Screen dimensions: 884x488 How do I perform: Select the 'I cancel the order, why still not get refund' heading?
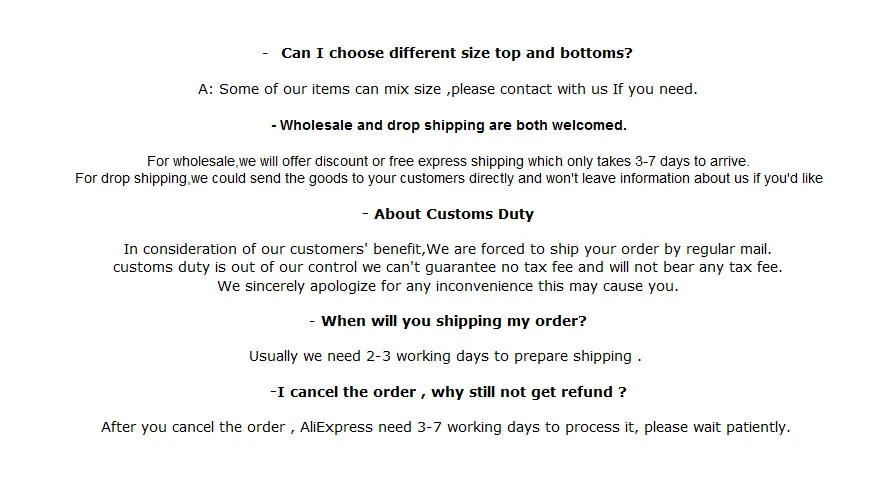pyautogui.click(x=448, y=392)
